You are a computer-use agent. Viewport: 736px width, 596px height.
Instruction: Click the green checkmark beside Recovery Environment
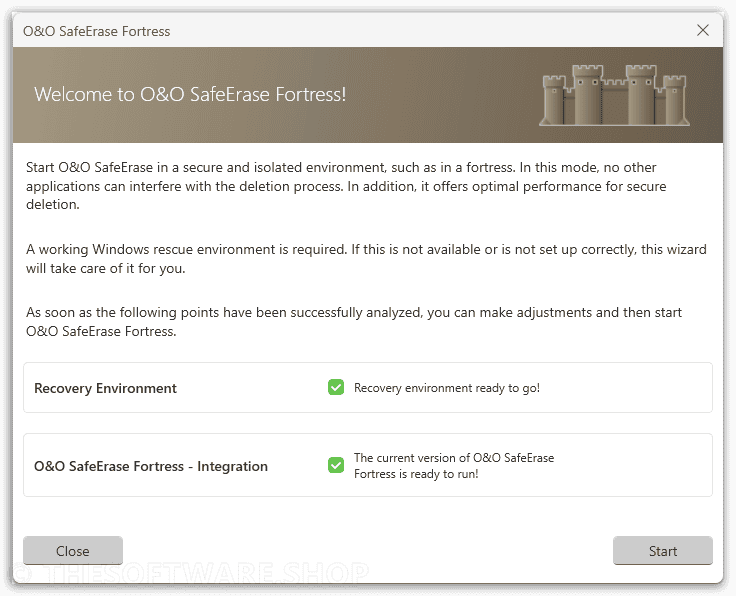click(336, 387)
